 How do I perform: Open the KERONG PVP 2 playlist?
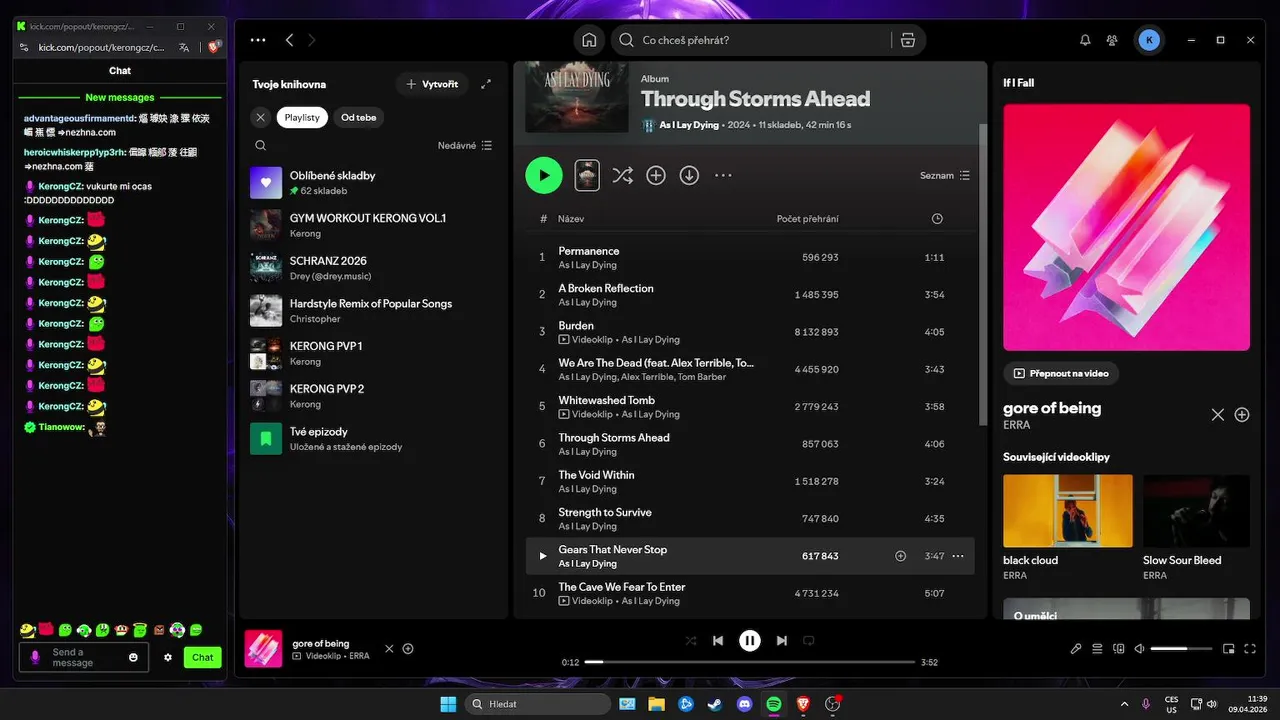[x=372, y=396]
